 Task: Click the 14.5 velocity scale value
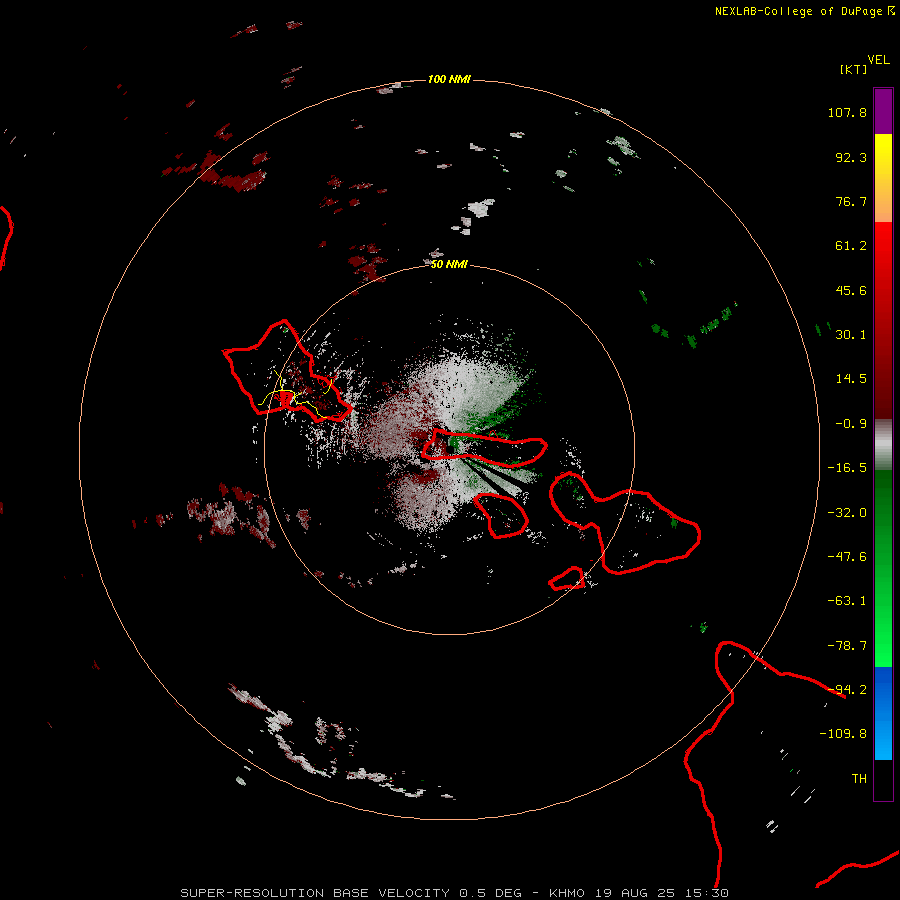(x=851, y=379)
